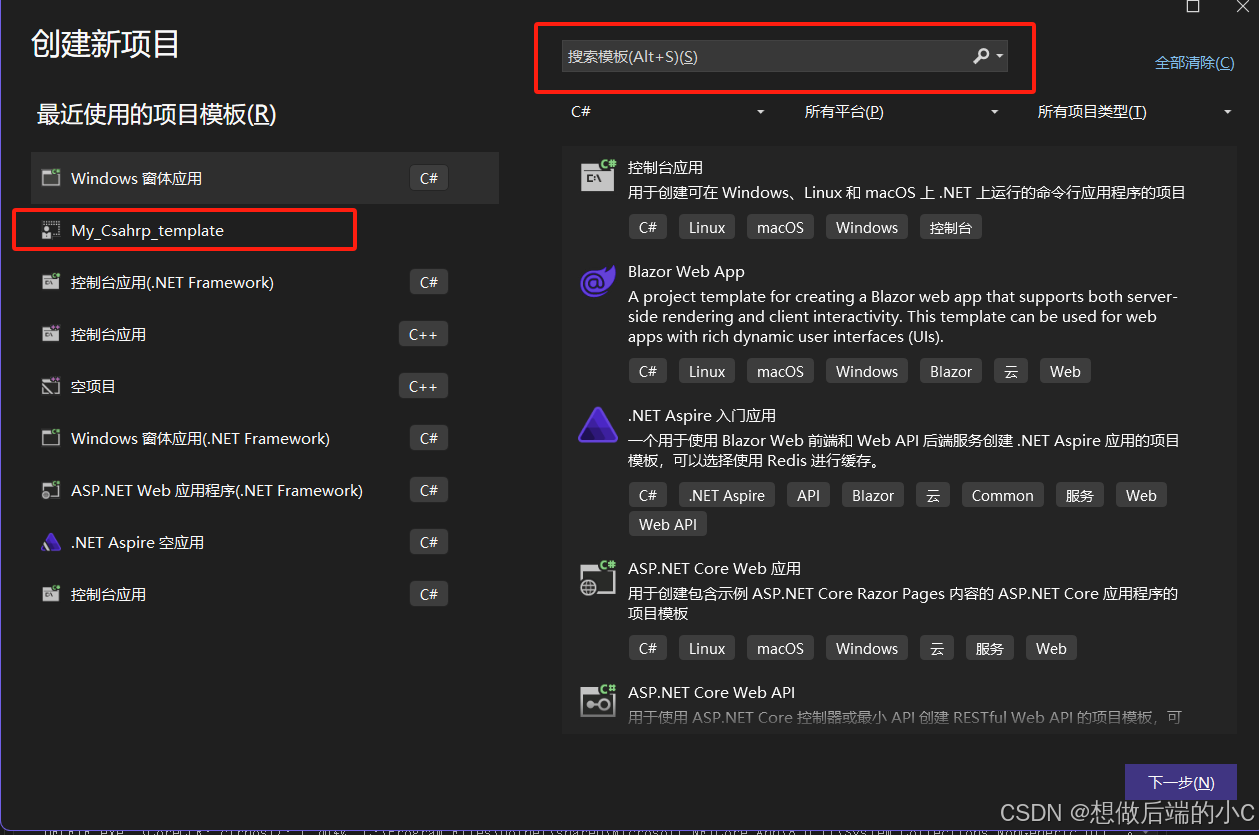Image resolution: width=1259 pixels, height=835 pixels.
Task: Click the Web tag under Blazor Web App
Action: (x=1065, y=371)
